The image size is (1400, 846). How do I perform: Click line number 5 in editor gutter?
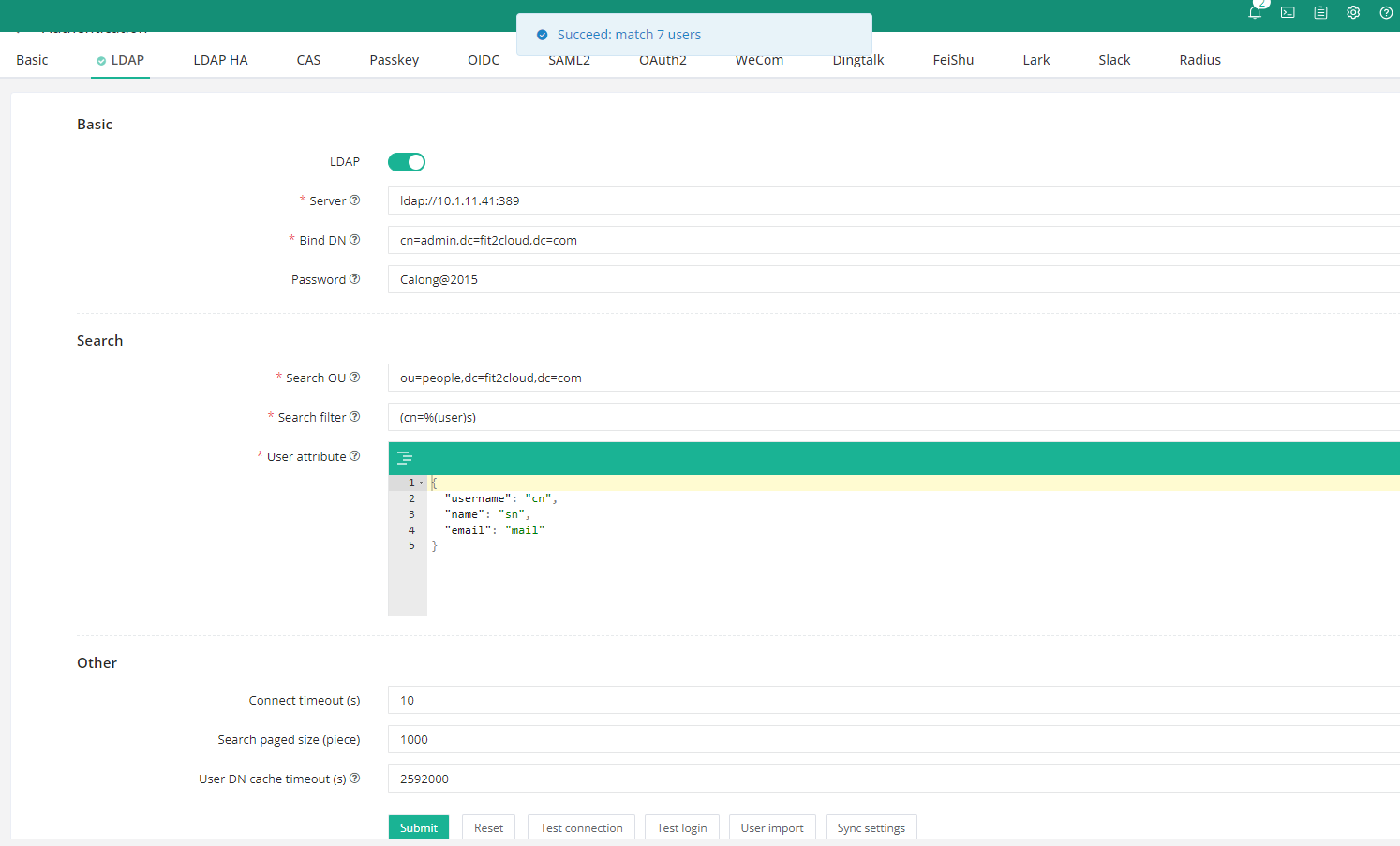[x=411, y=545]
